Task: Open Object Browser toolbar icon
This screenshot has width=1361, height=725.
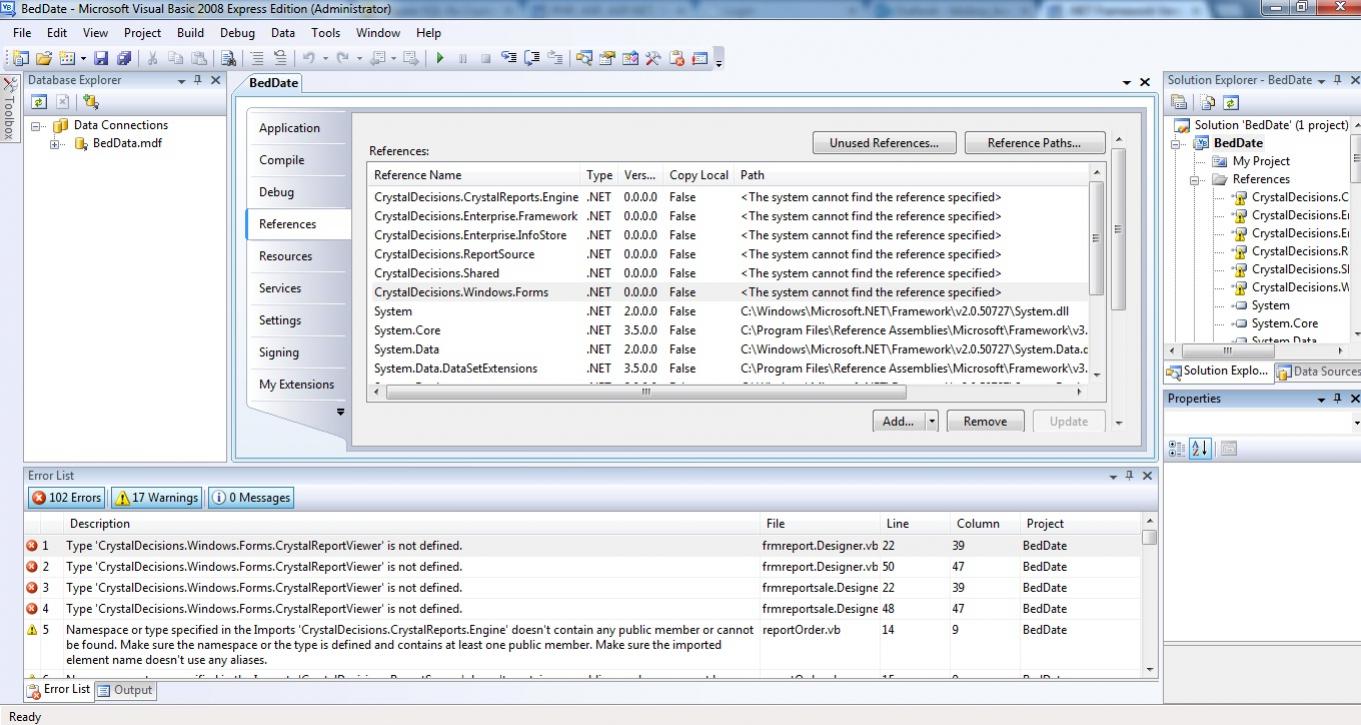Action: point(630,58)
